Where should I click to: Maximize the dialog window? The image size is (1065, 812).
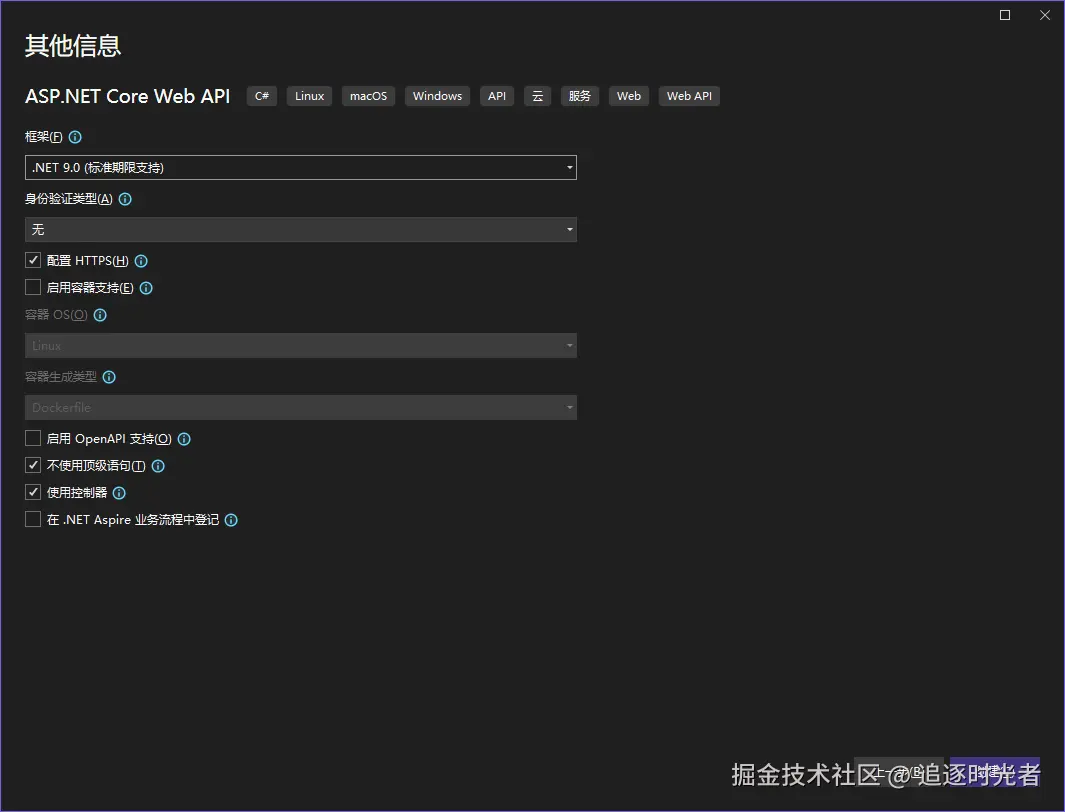click(1005, 15)
